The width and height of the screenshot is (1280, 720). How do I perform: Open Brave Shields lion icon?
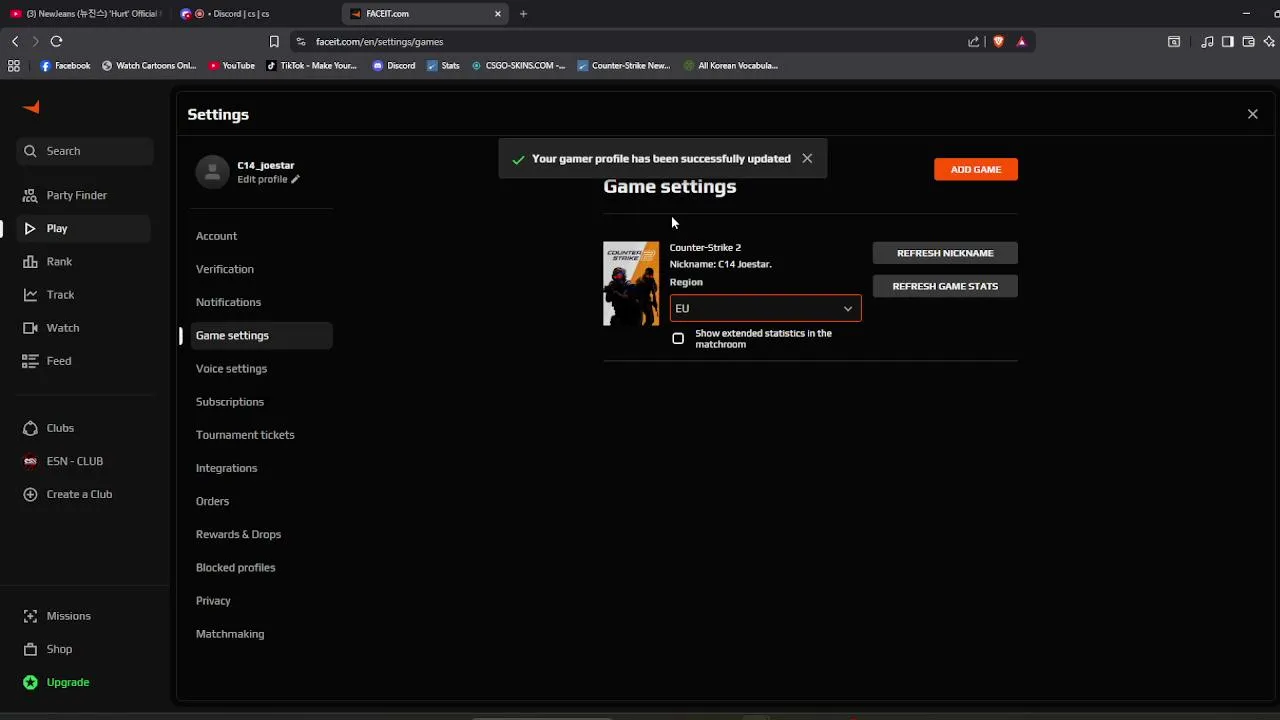coord(998,41)
